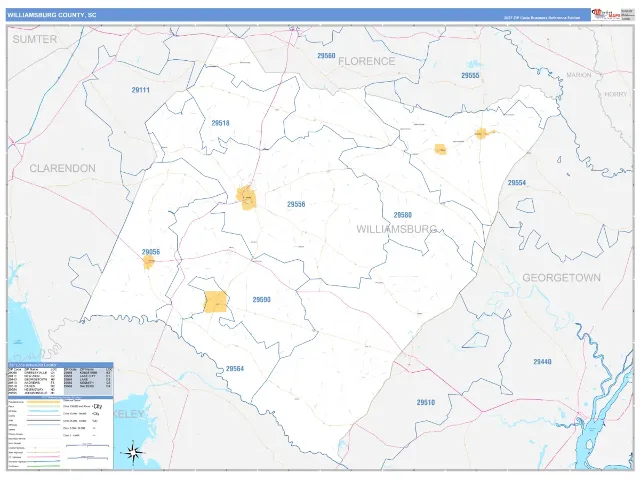Click the edition subtitle text in the header bar
The image size is (640, 480).
pos(541,18)
